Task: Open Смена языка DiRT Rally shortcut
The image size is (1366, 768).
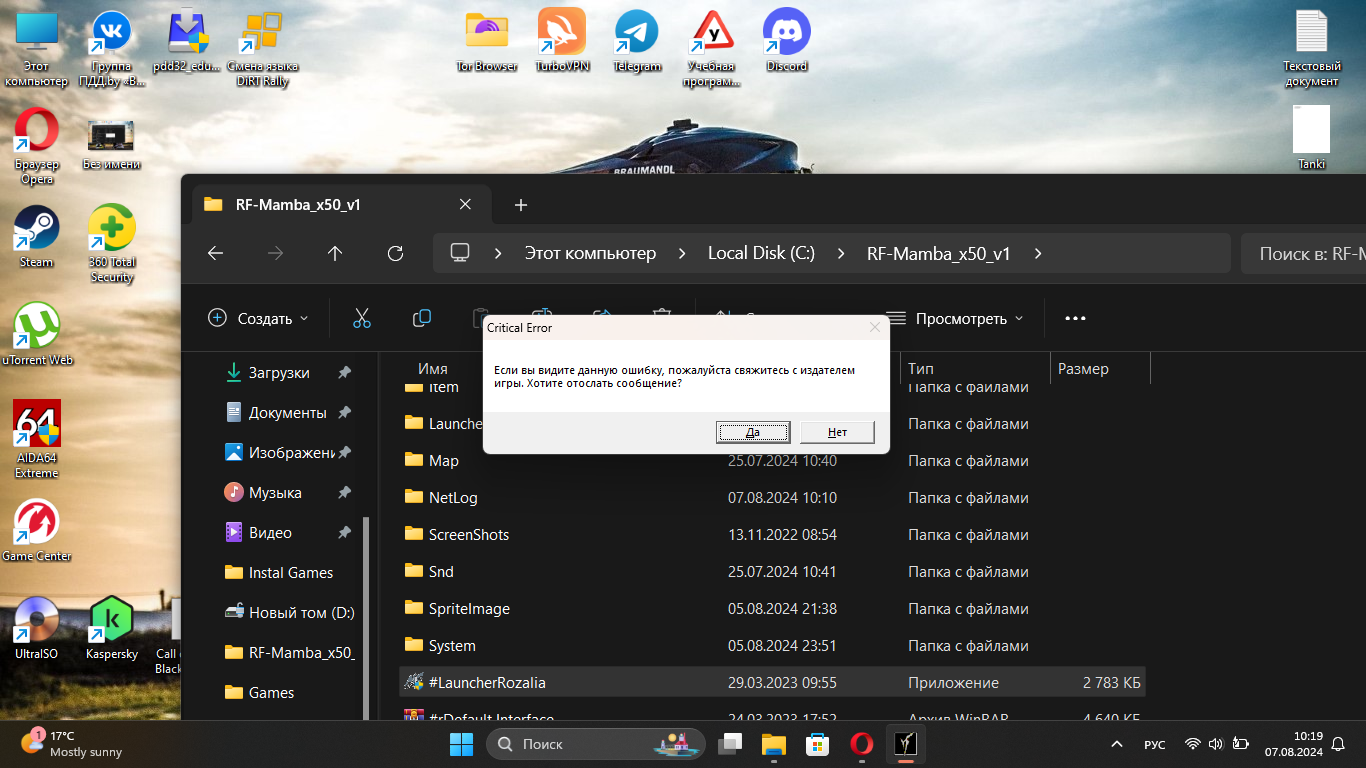Action: tap(262, 48)
